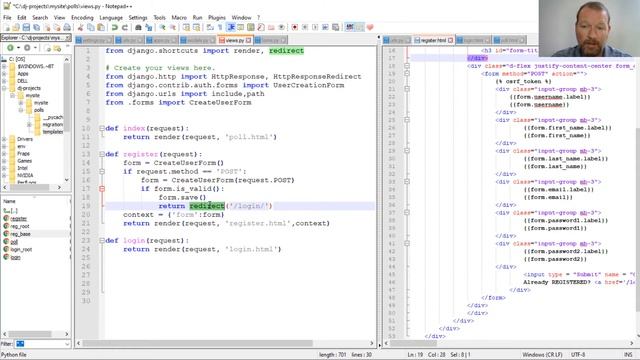The height and width of the screenshot is (360, 640).
Task: Select the templates folder in the tree
Action: tap(53, 132)
